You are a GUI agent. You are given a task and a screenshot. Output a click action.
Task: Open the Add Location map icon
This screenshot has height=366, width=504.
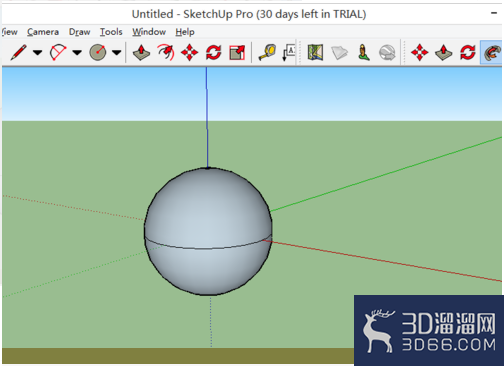click(315, 52)
